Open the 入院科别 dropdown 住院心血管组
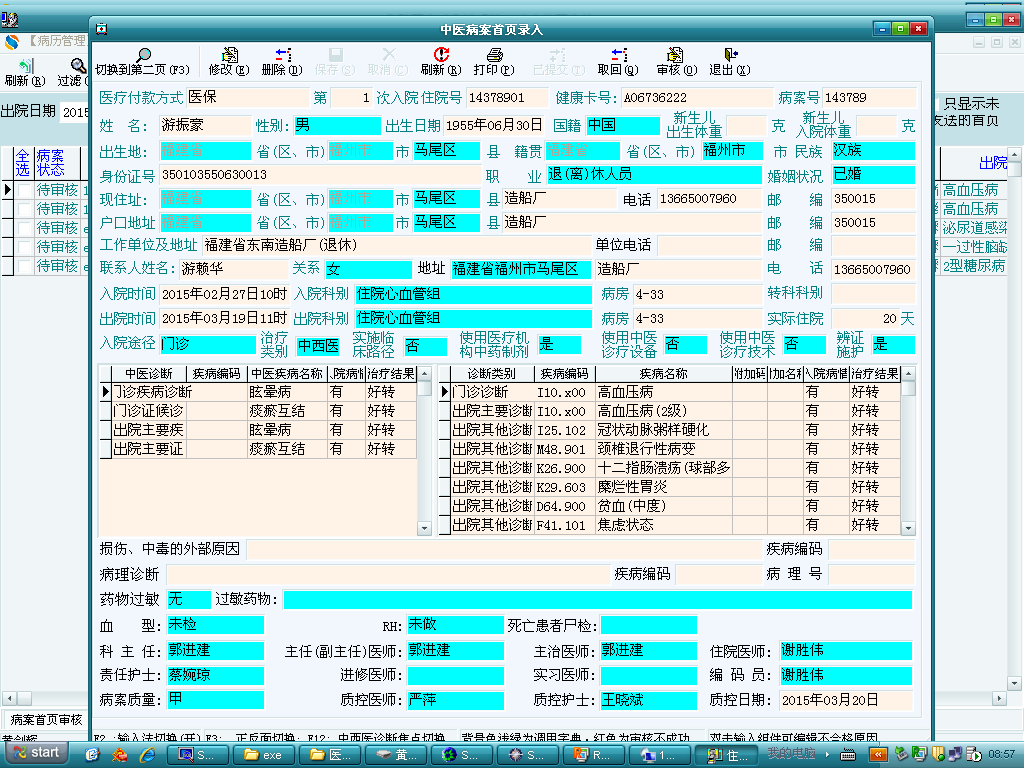Viewport: 1024px width, 768px height. tap(473, 295)
